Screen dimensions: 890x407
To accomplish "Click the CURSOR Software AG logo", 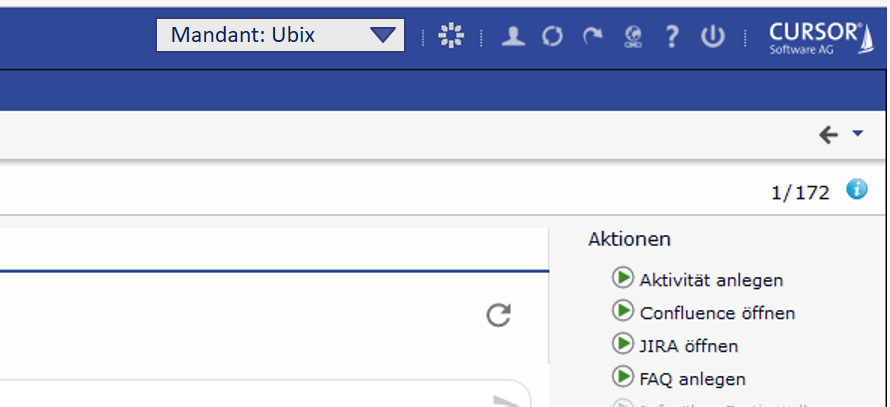I will pos(813,38).
